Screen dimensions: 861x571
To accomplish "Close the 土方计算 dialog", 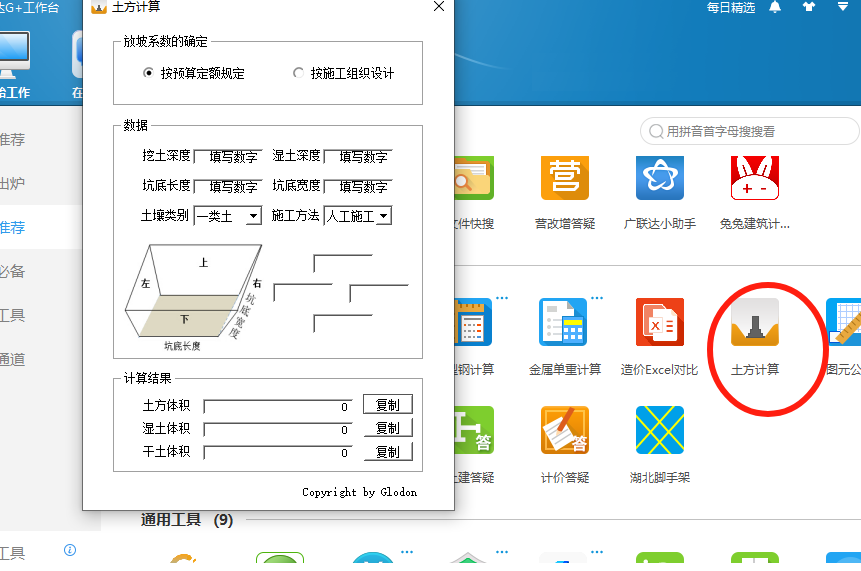I will (x=439, y=7).
